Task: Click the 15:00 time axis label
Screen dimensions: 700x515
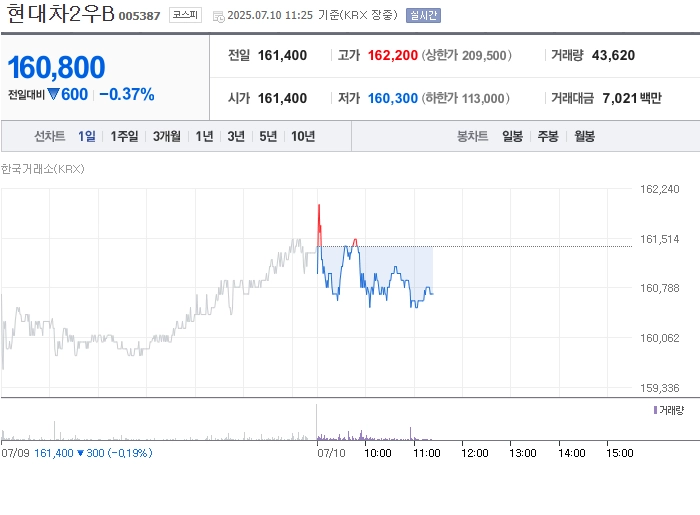Action: [620, 453]
